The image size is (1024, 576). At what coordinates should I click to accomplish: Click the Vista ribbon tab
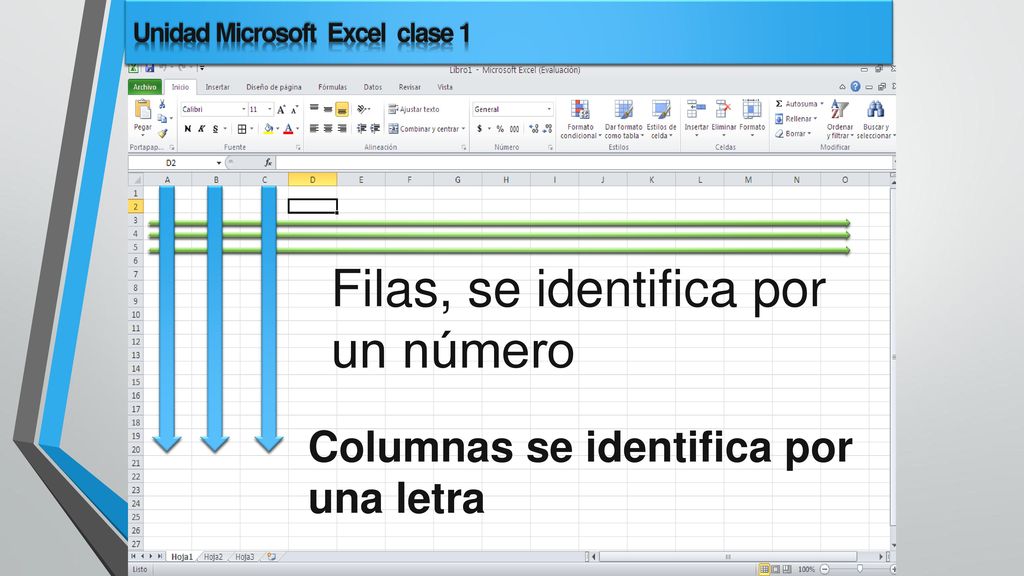tap(445, 87)
